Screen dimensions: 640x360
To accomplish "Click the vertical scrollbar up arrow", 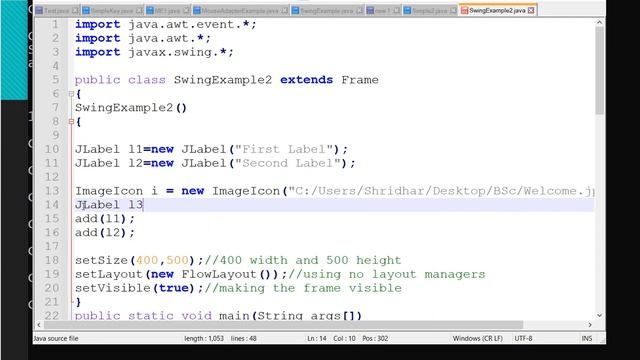I will (x=599, y=23).
